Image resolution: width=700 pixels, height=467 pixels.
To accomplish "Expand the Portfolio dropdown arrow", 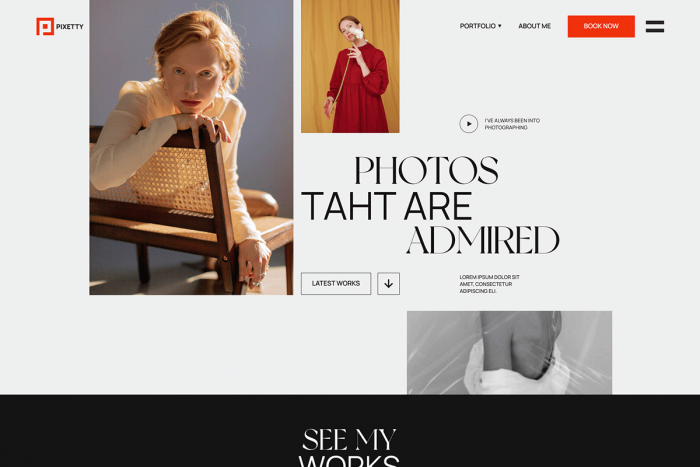I will [x=500, y=26].
